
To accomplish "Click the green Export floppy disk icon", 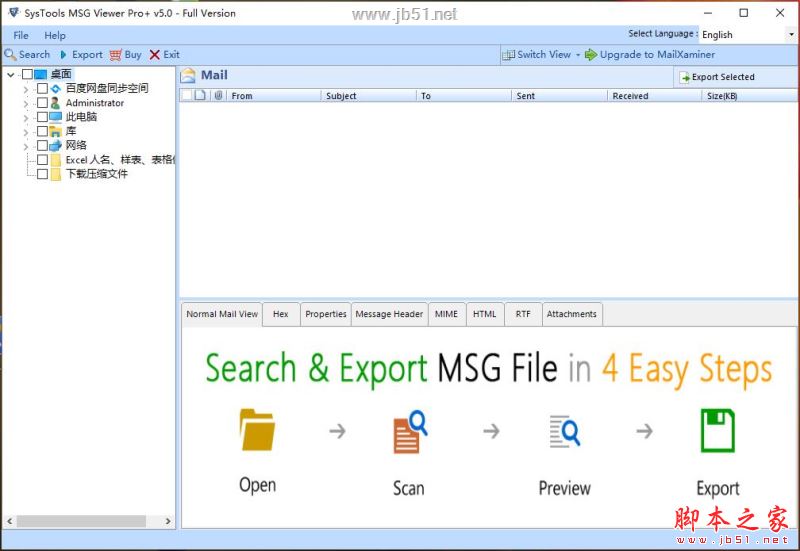I will (718, 431).
